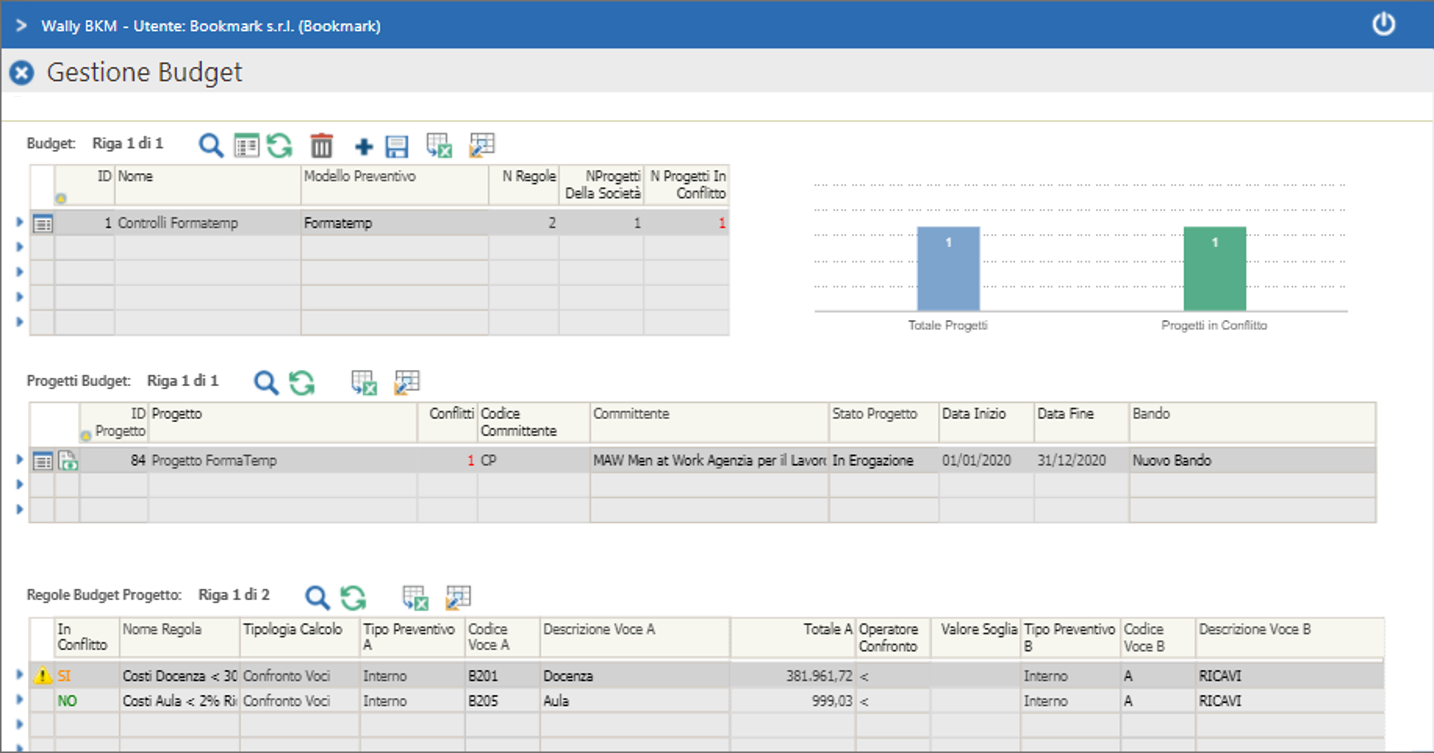Sort projects by Committente column header
Screen dimensions: 1434x753
710,422
